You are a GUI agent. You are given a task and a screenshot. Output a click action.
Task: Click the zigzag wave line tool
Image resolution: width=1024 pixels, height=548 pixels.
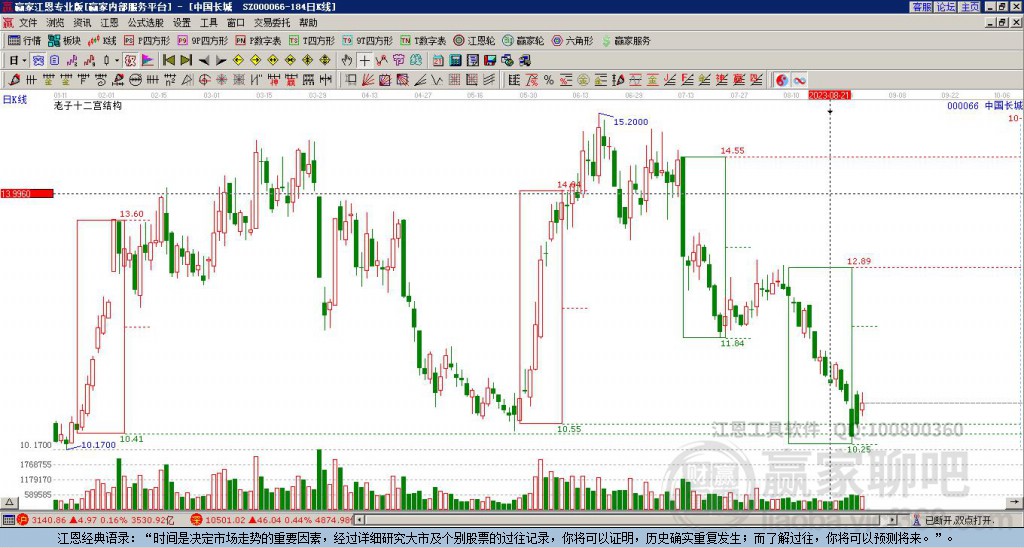(436, 80)
